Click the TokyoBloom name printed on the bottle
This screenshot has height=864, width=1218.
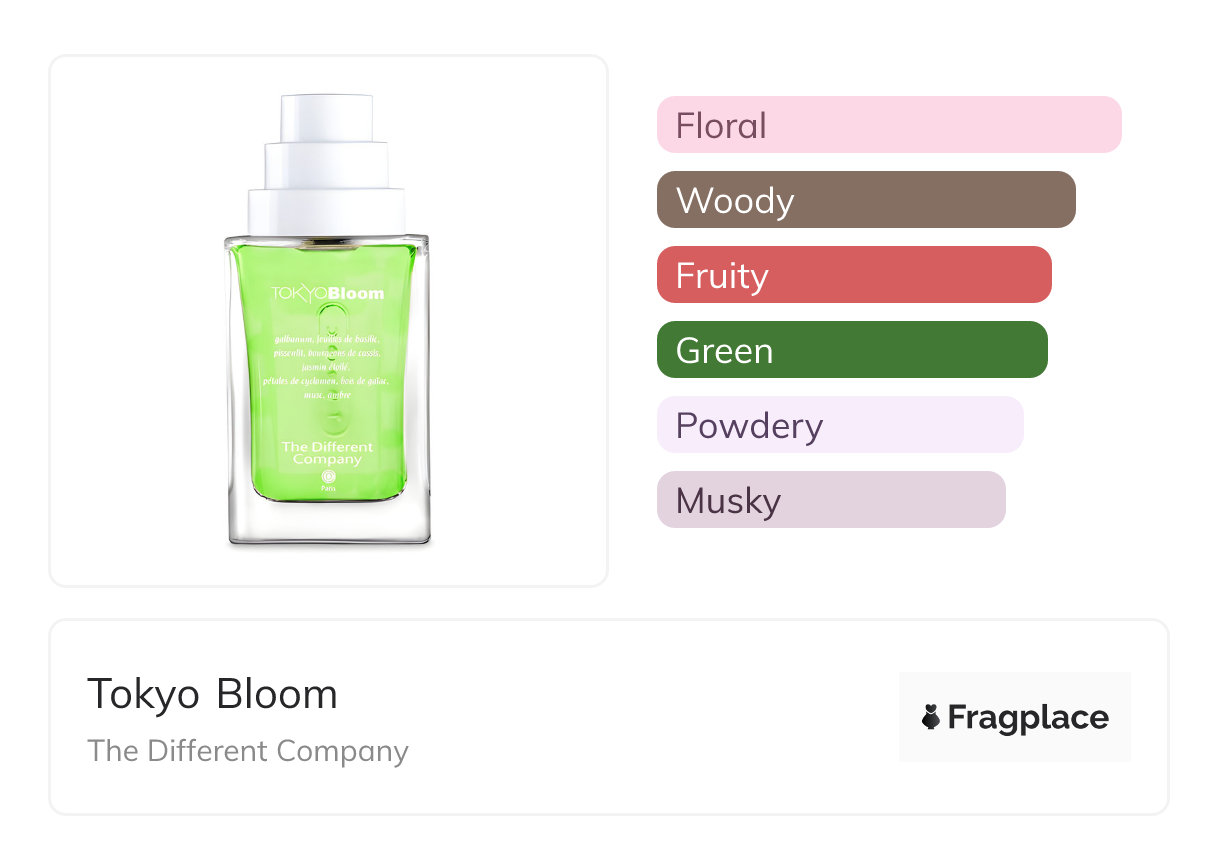coord(327,293)
